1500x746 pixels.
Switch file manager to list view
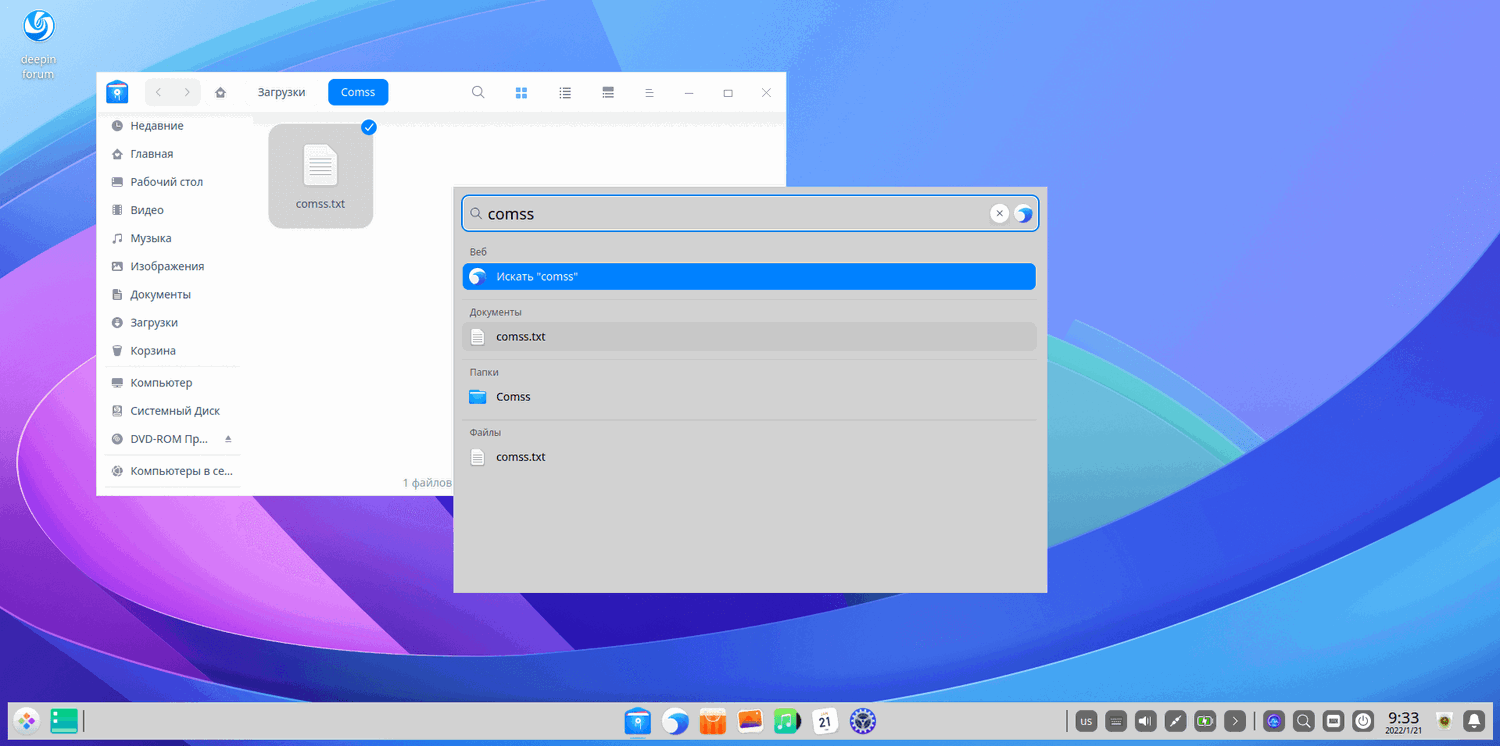tap(565, 92)
